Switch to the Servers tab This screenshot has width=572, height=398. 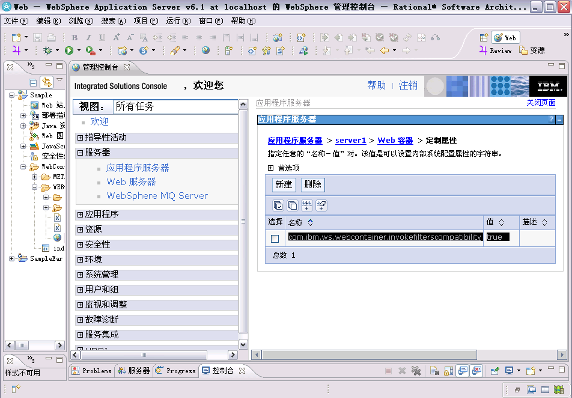pyautogui.click(x=135, y=371)
